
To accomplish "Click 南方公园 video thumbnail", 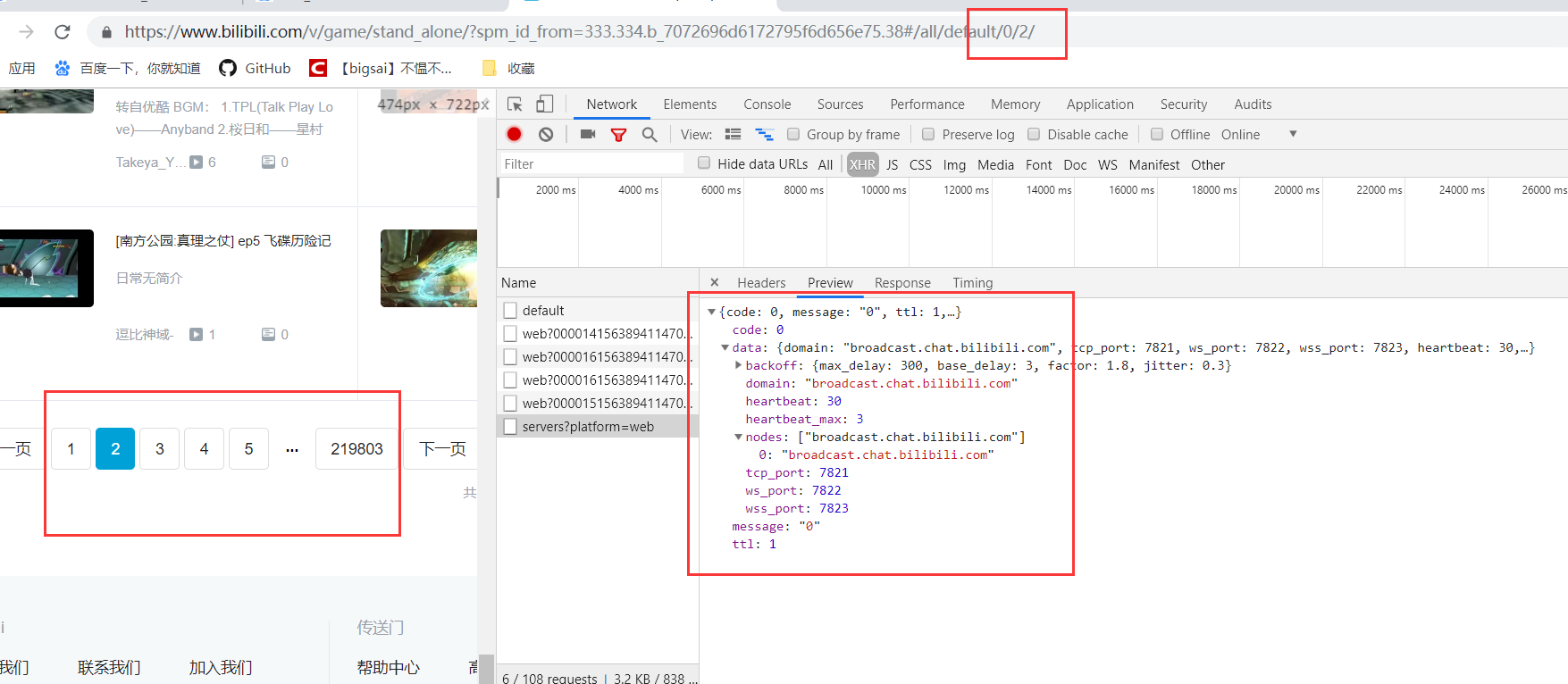I will (x=46, y=268).
